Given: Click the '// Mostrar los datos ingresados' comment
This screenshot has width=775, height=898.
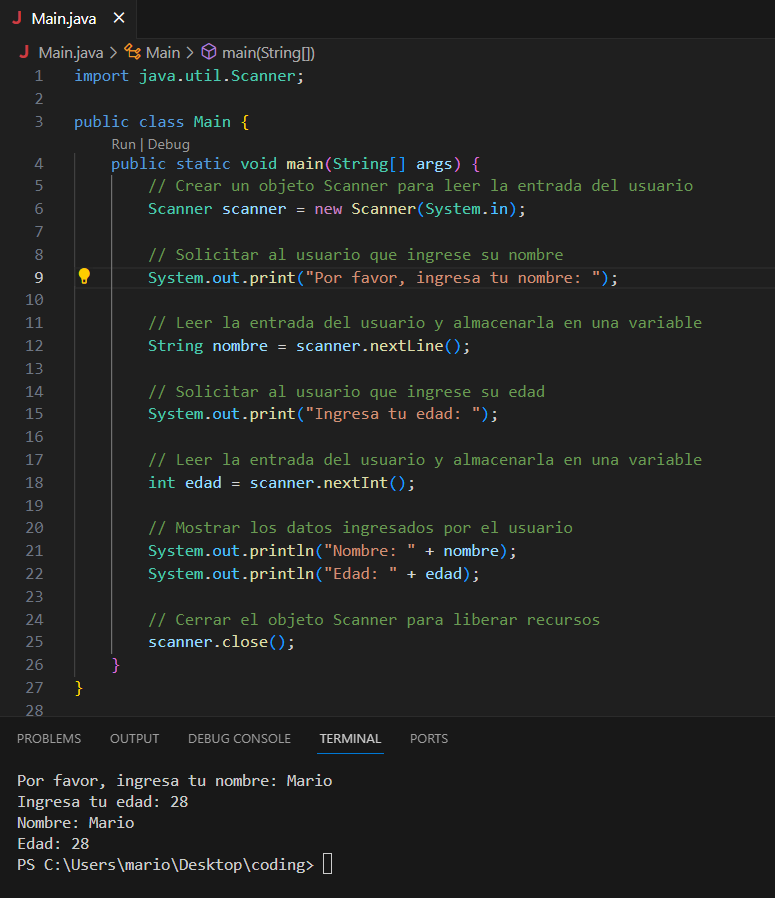Looking at the screenshot, I should click(360, 528).
